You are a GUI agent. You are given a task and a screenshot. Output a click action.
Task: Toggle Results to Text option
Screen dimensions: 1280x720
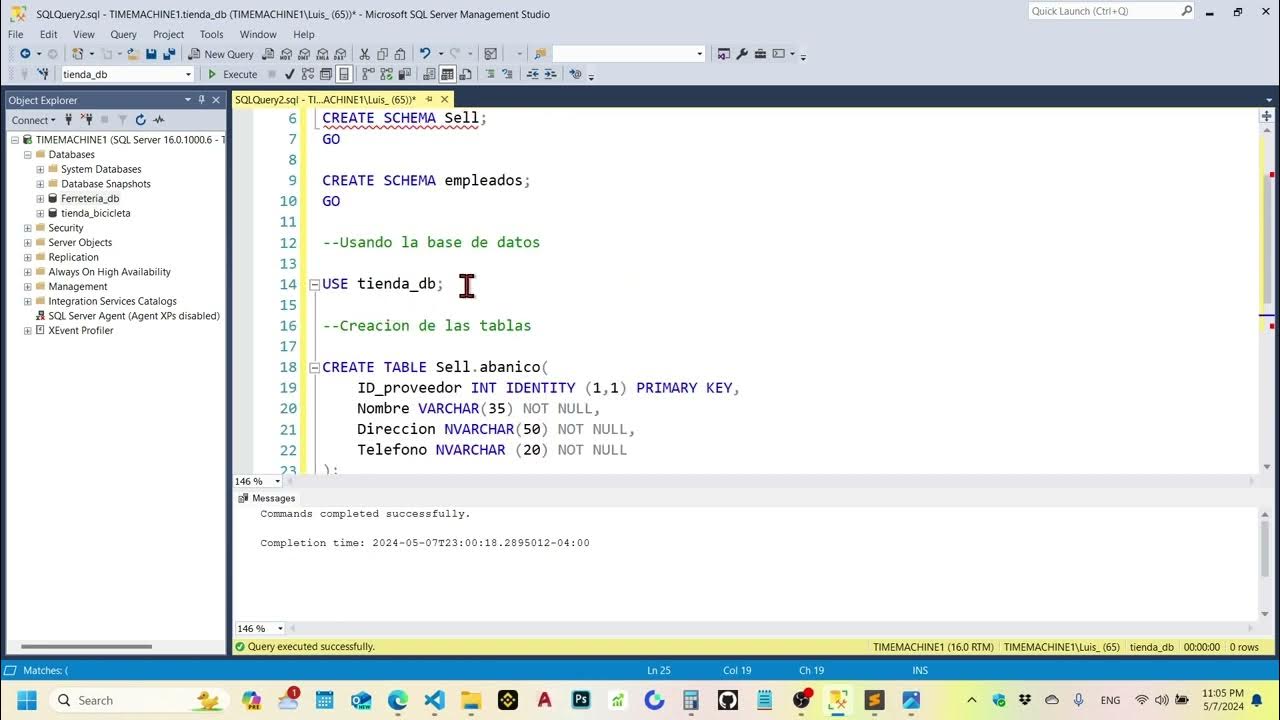coord(429,74)
